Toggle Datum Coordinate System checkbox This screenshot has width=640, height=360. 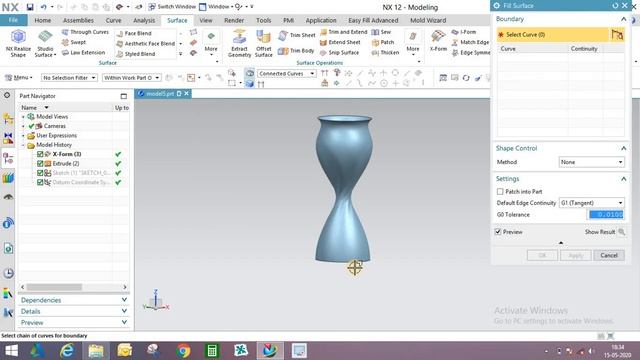click(x=40, y=182)
